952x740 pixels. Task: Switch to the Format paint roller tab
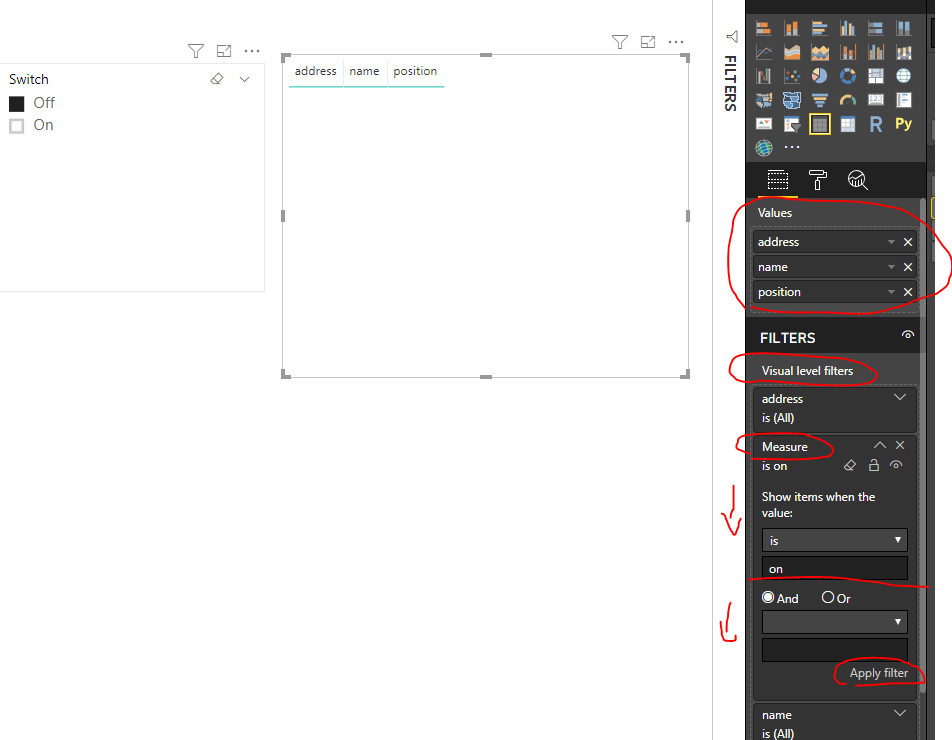tap(818, 180)
